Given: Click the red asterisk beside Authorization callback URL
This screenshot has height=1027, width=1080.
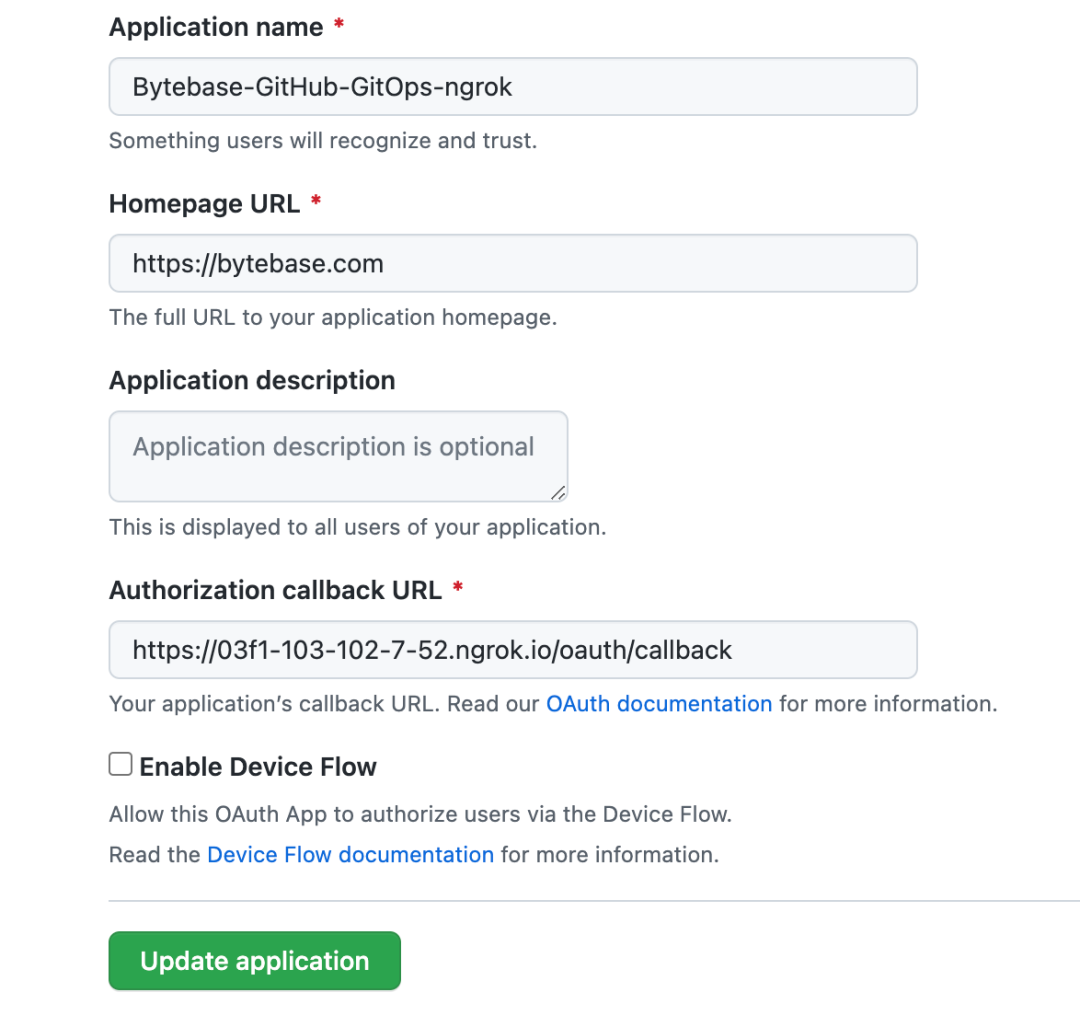Looking at the screenshot, I should 458,589.
